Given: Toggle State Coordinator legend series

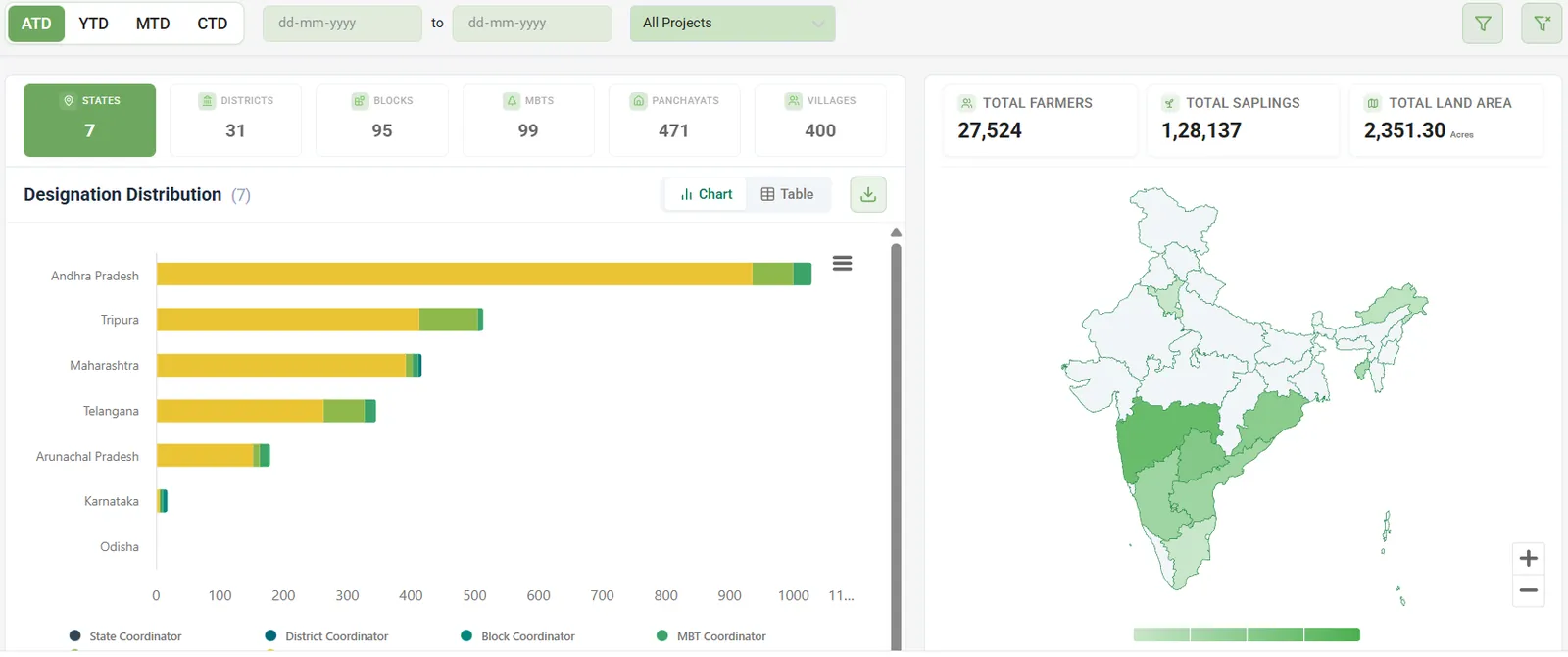Looking at the screenshot, I should (x=125, y=636).
